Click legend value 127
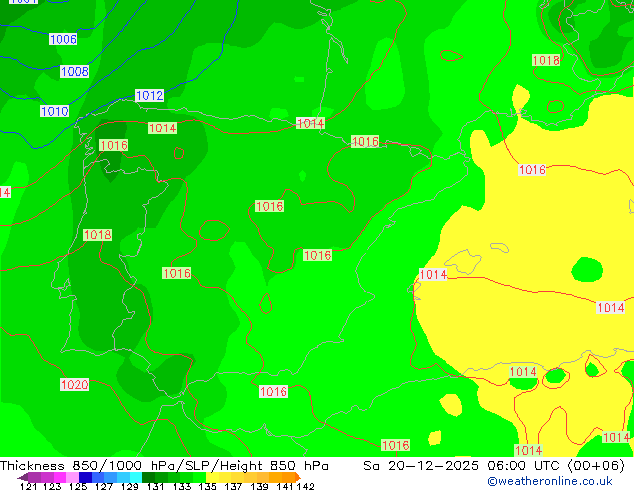This screenshot has width=634, height=490. pos(104,486)
